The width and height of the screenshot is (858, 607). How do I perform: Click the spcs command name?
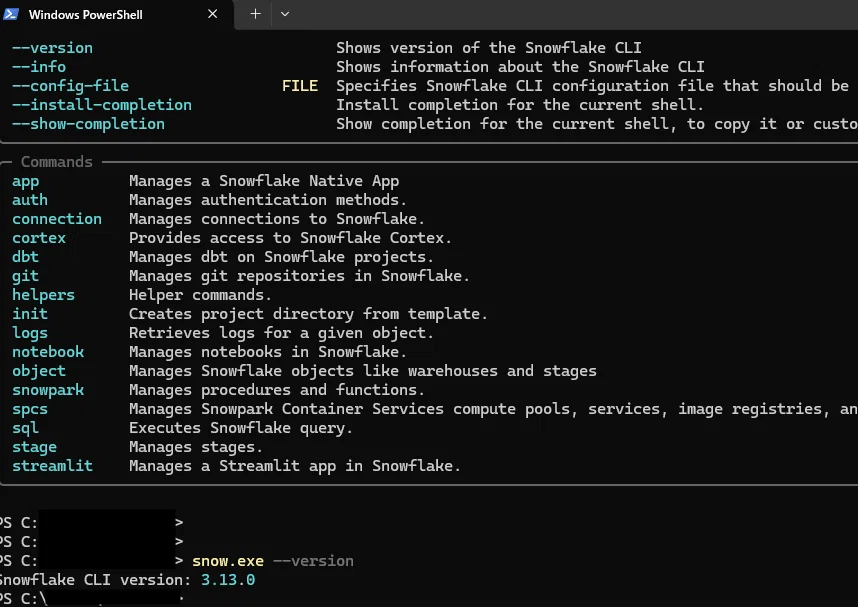tap(30, 409)
